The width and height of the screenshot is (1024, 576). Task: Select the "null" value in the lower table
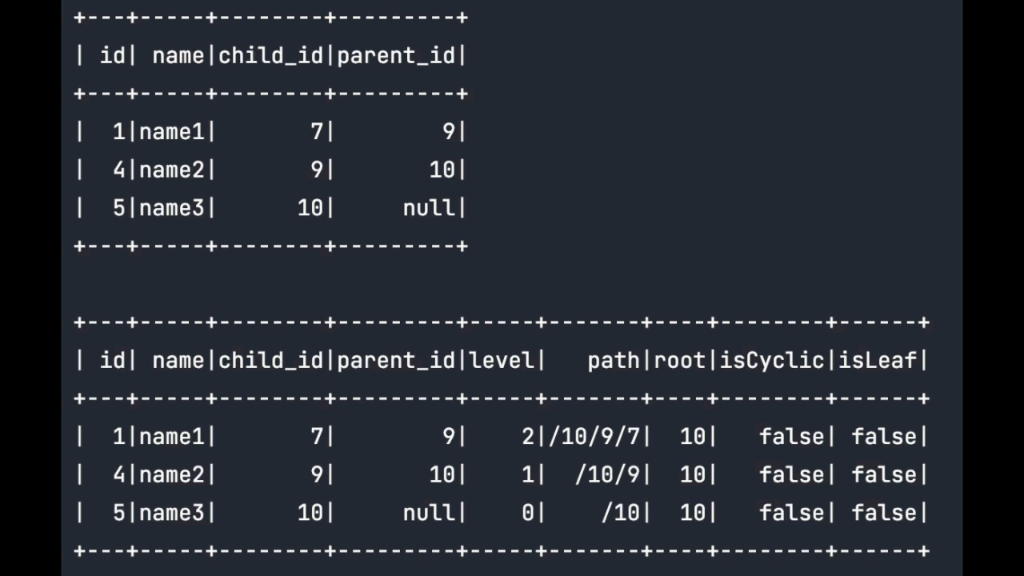click(427, 512)
